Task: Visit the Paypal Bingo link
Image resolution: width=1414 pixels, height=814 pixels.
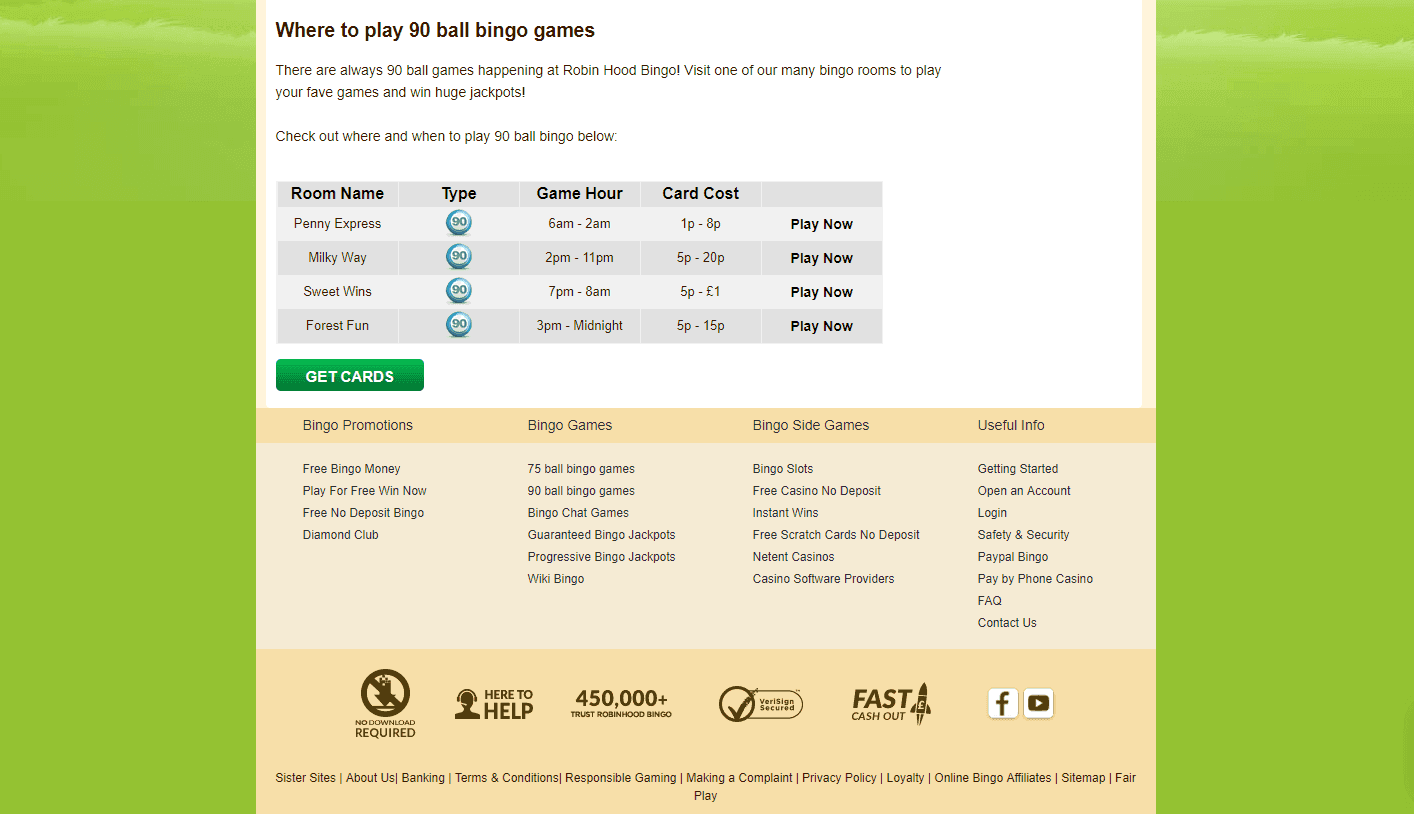Action: point(1013,557)
